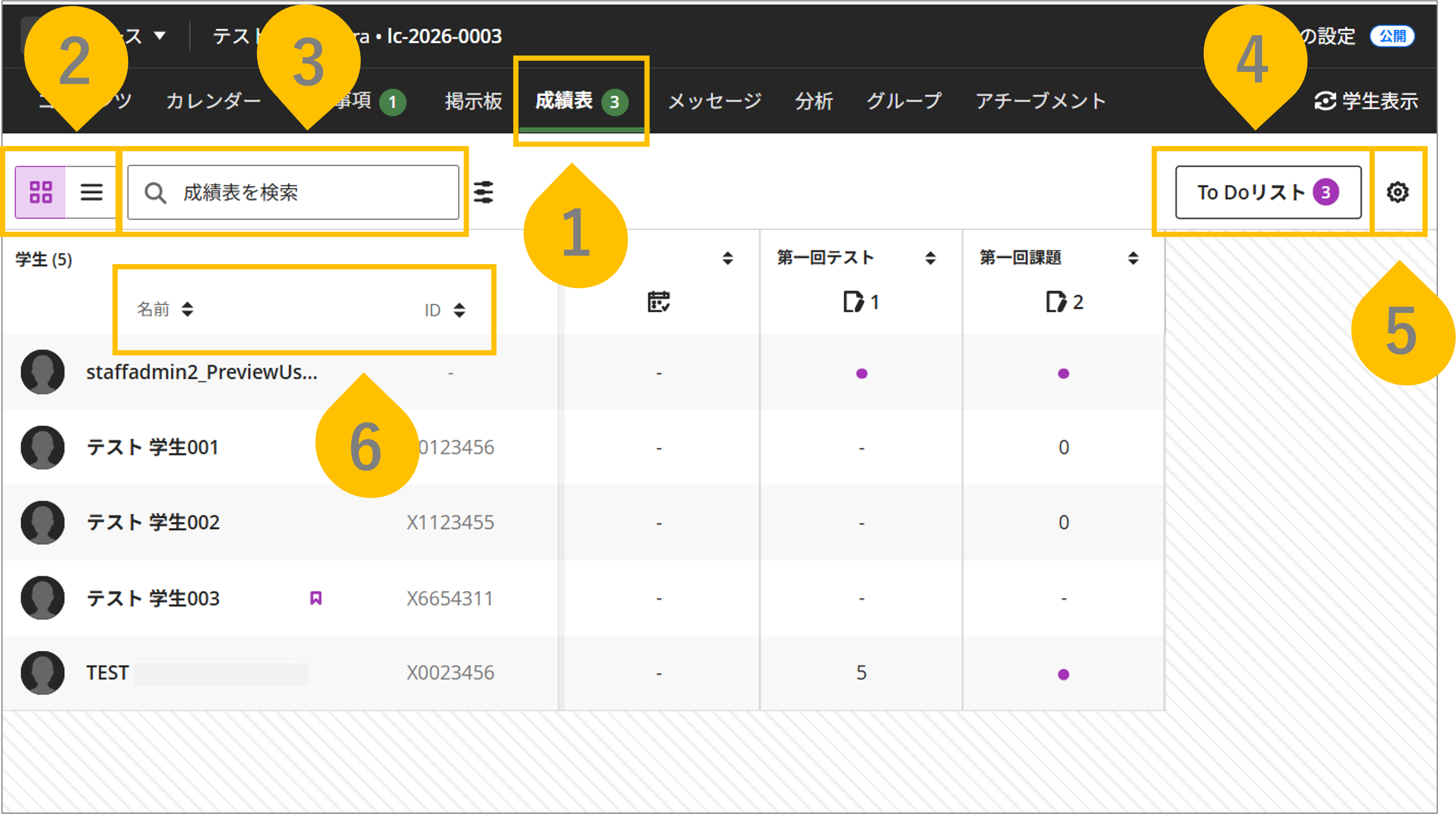Click ID X6654311 cell

click(x=450, y=598)
